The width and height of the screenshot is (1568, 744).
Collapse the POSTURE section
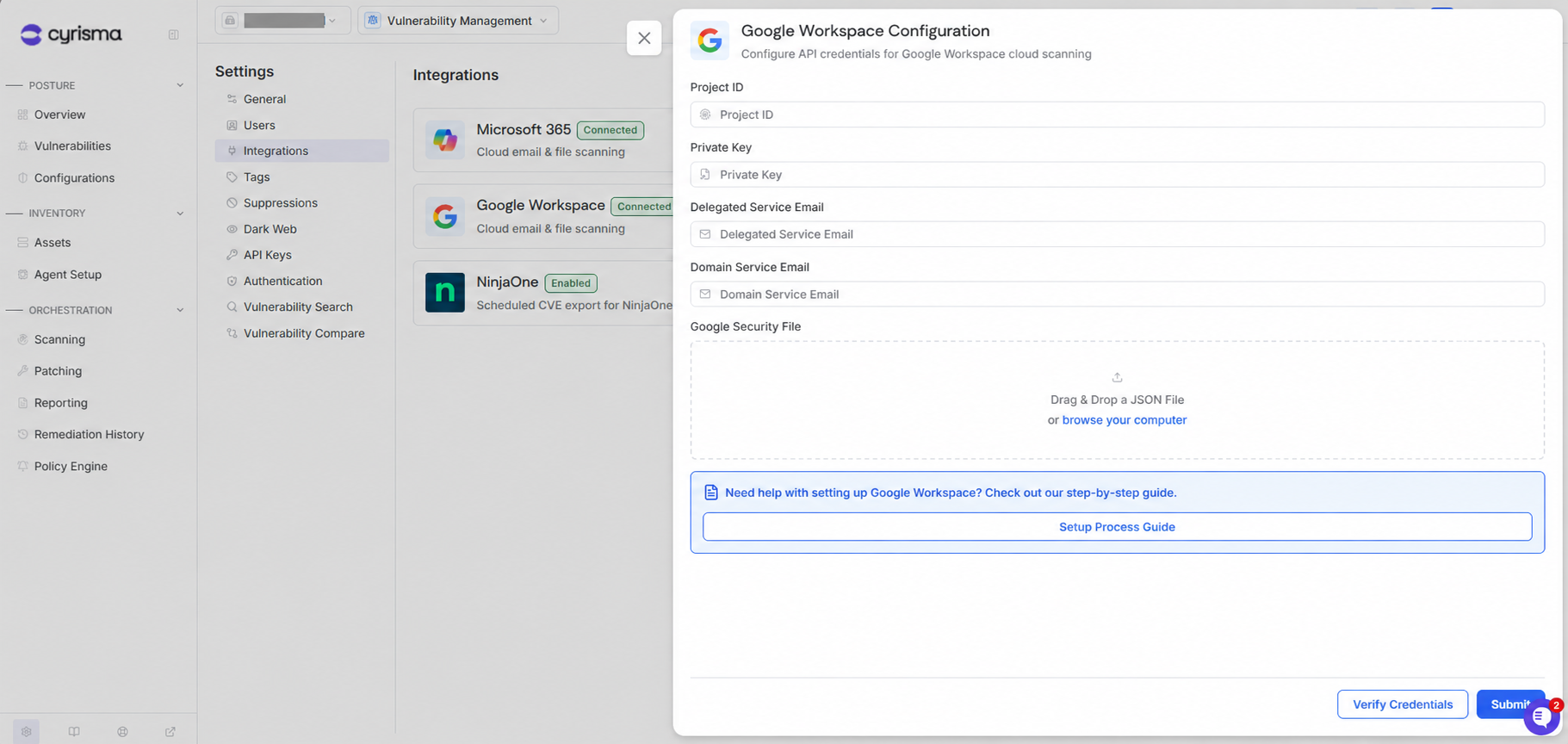coord(180,85)
